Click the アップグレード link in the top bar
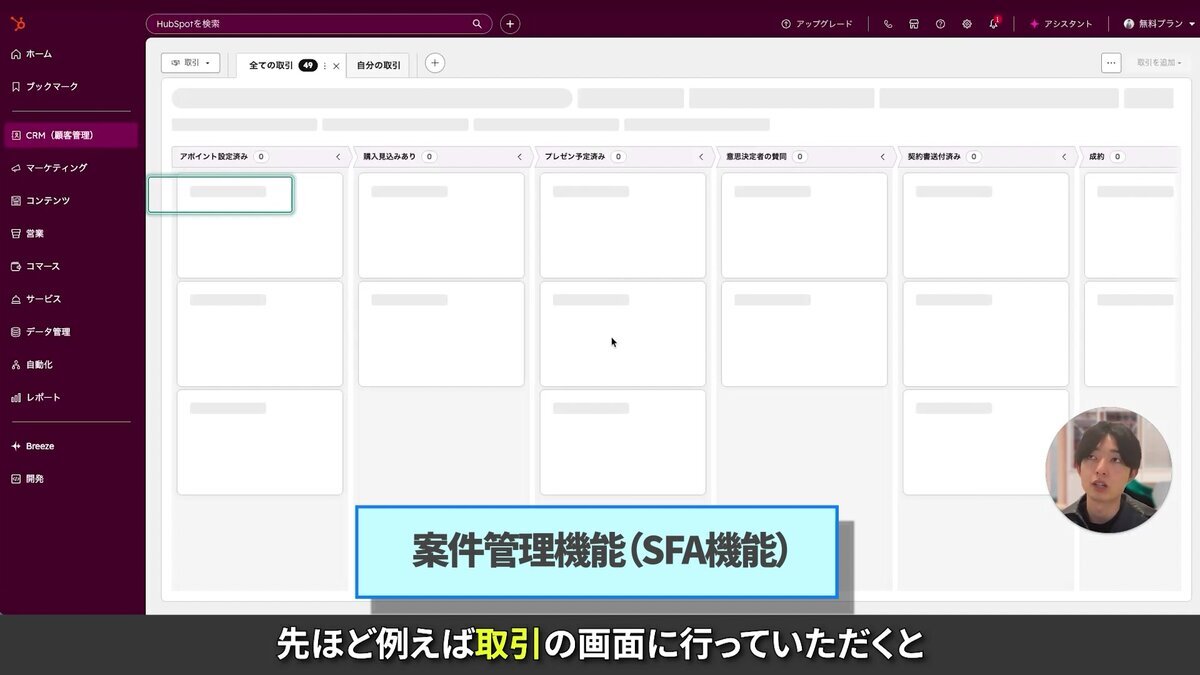Viewport: 1200px width, 675px height. (818, 23)
